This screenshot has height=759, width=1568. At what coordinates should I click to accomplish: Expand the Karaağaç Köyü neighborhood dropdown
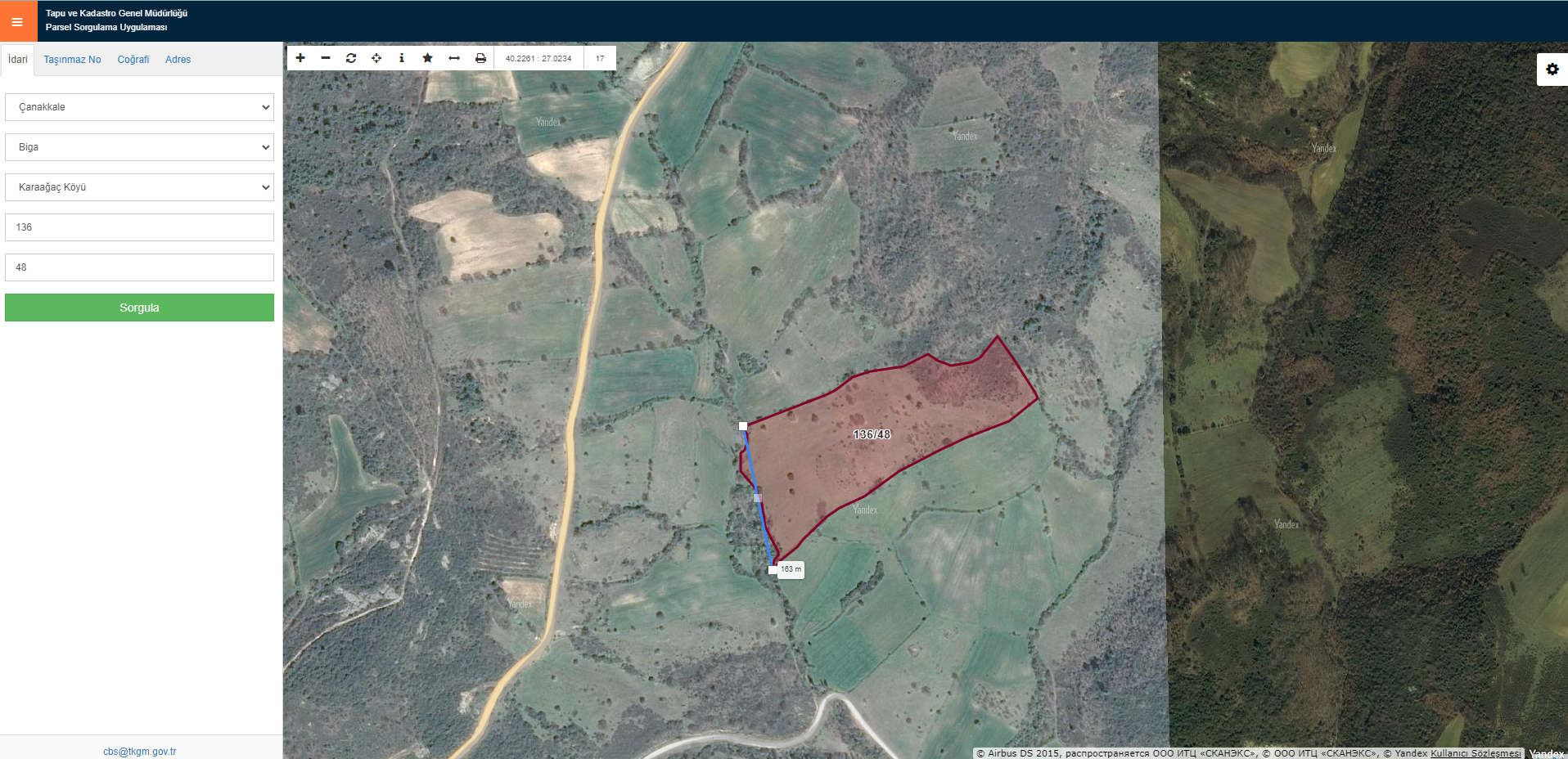(x=139, y=187)
